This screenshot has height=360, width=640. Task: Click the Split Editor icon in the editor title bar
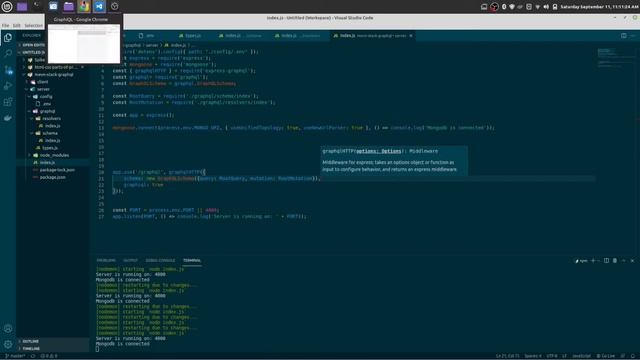pos(624,36)
